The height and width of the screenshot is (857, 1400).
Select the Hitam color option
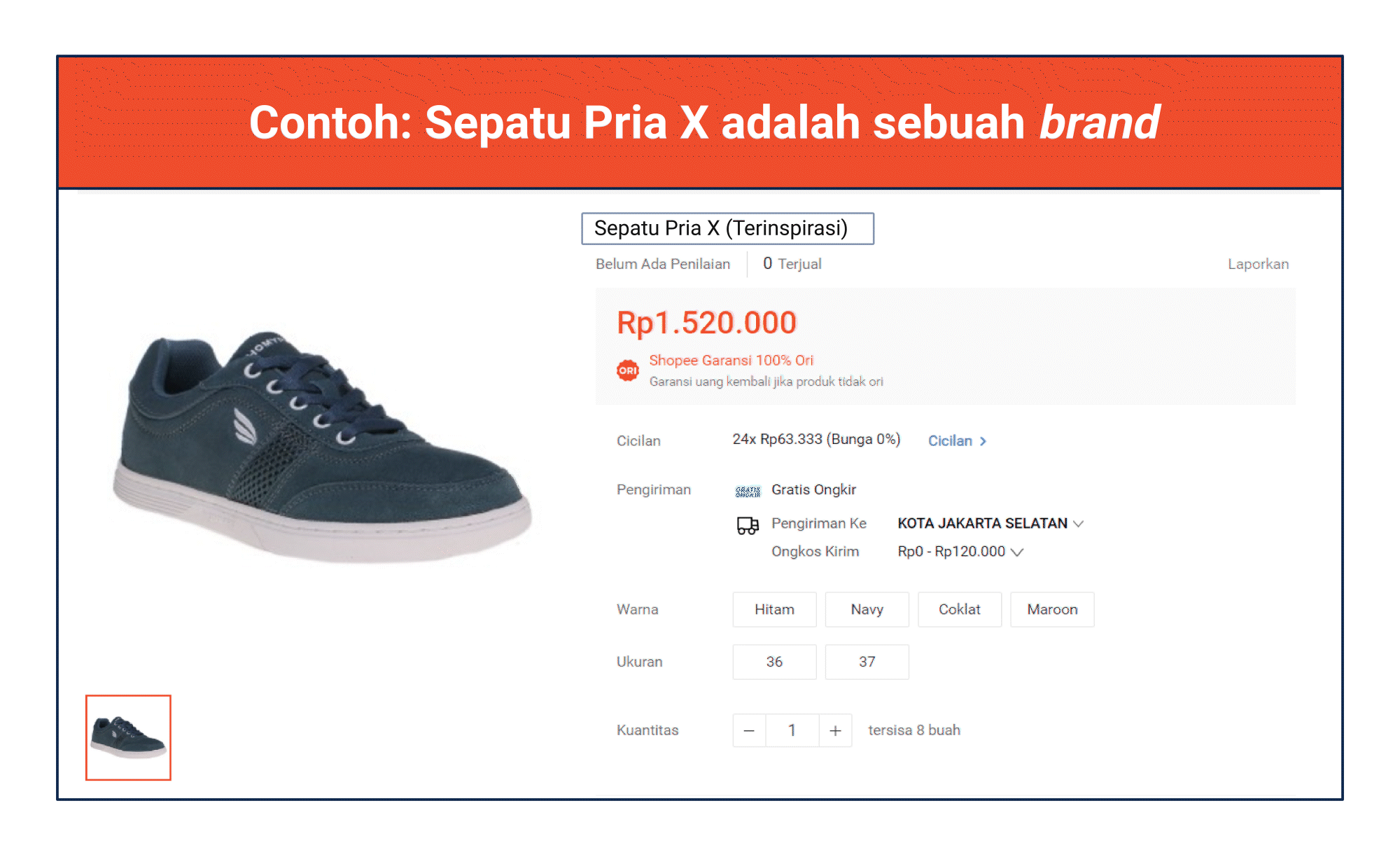[774, 610]
